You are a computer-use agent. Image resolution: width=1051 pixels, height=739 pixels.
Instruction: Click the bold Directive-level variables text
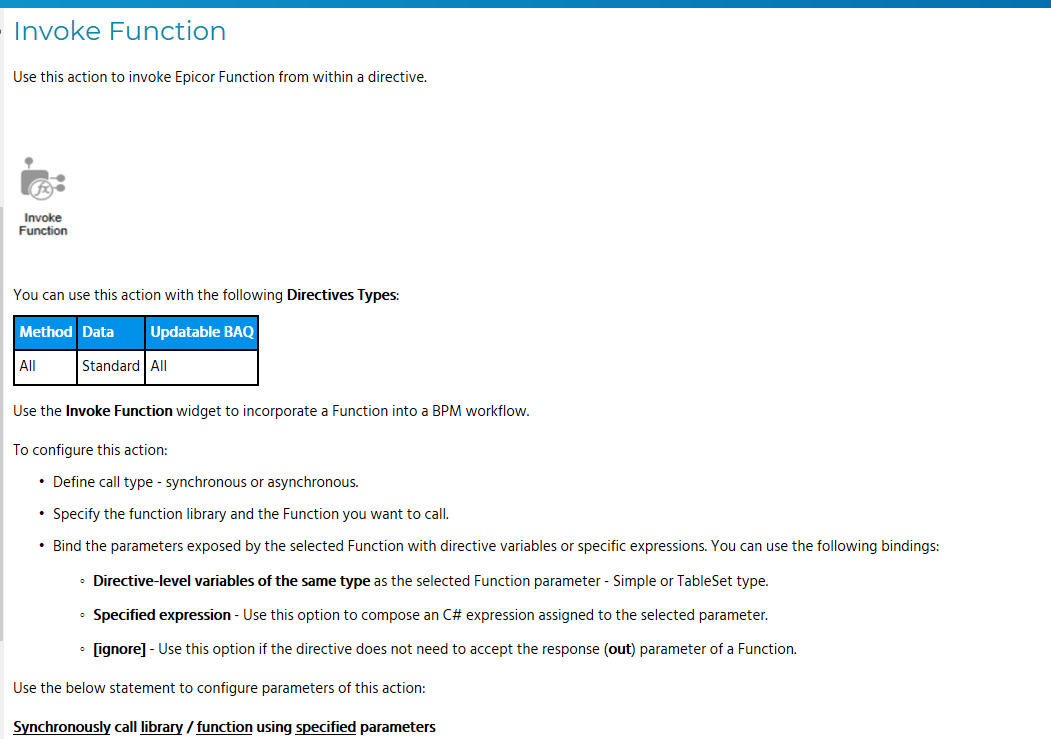[231, 581]
